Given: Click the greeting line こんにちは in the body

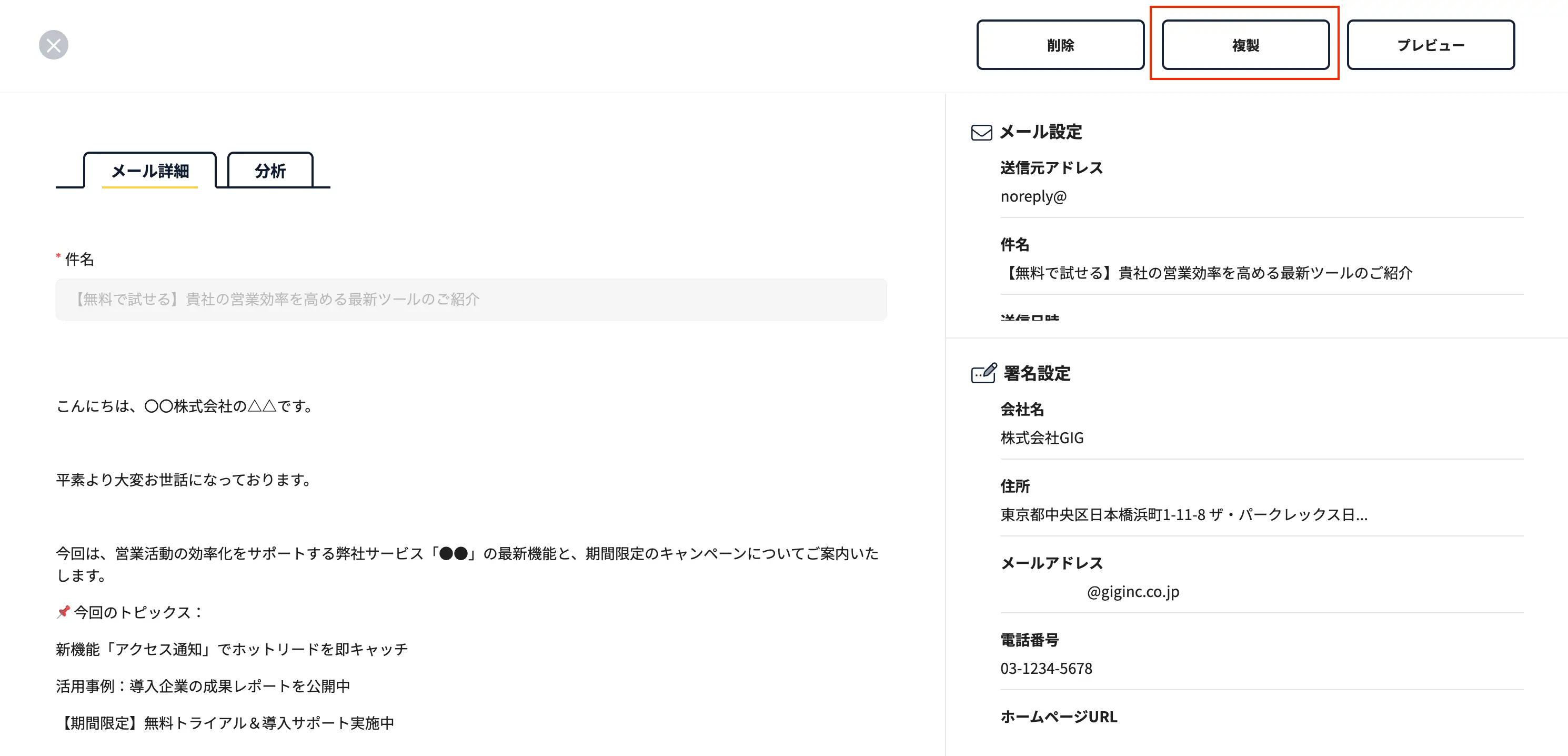Looking at the screenshot, I should [x=185, y=406].
